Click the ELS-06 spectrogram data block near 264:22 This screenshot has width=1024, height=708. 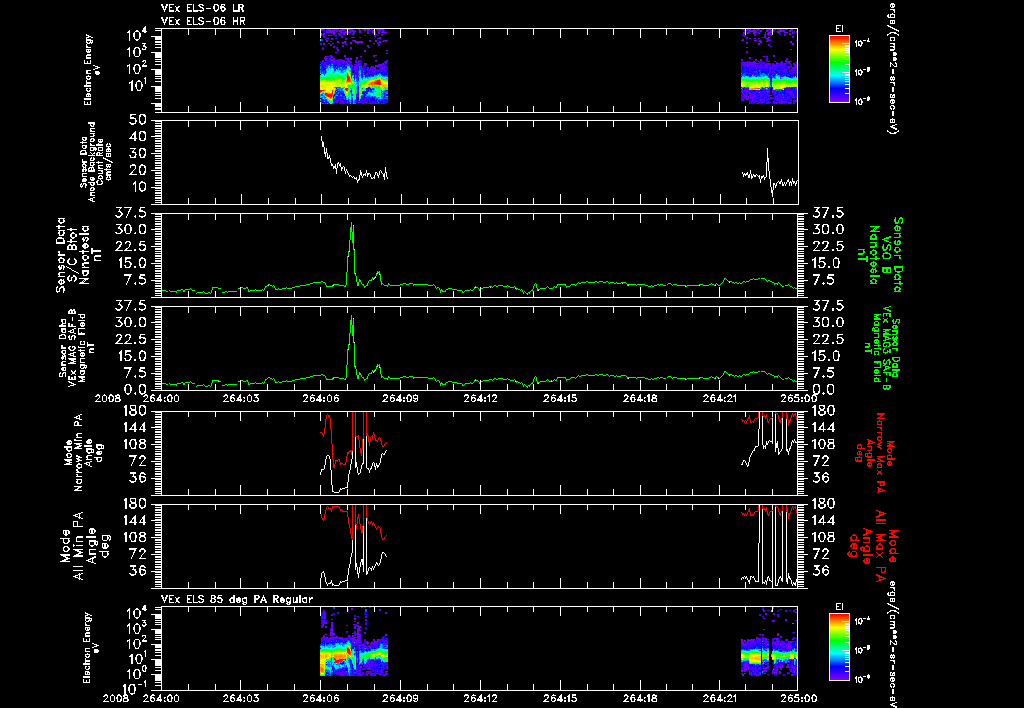coord(769,65)
